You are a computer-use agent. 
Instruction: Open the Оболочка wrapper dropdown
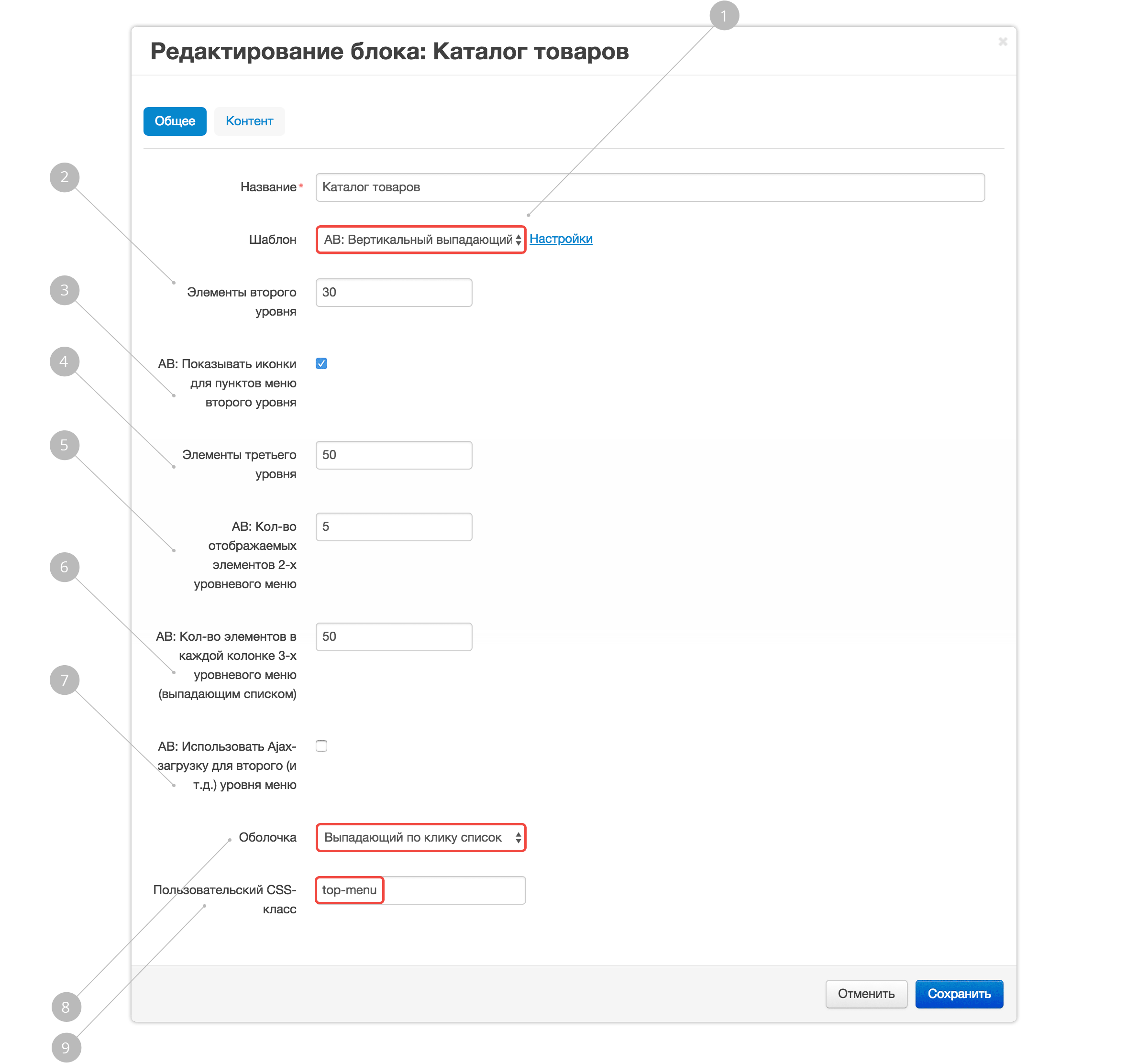point(420,837)
